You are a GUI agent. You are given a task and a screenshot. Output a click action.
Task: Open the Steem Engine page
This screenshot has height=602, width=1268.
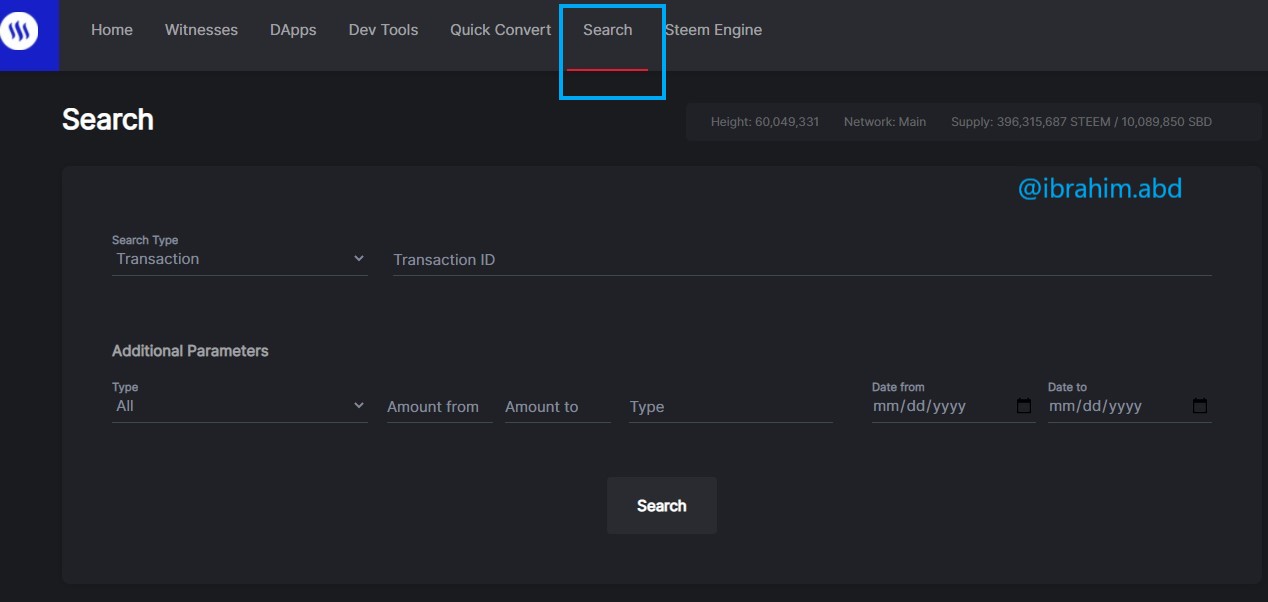[713, 30]
